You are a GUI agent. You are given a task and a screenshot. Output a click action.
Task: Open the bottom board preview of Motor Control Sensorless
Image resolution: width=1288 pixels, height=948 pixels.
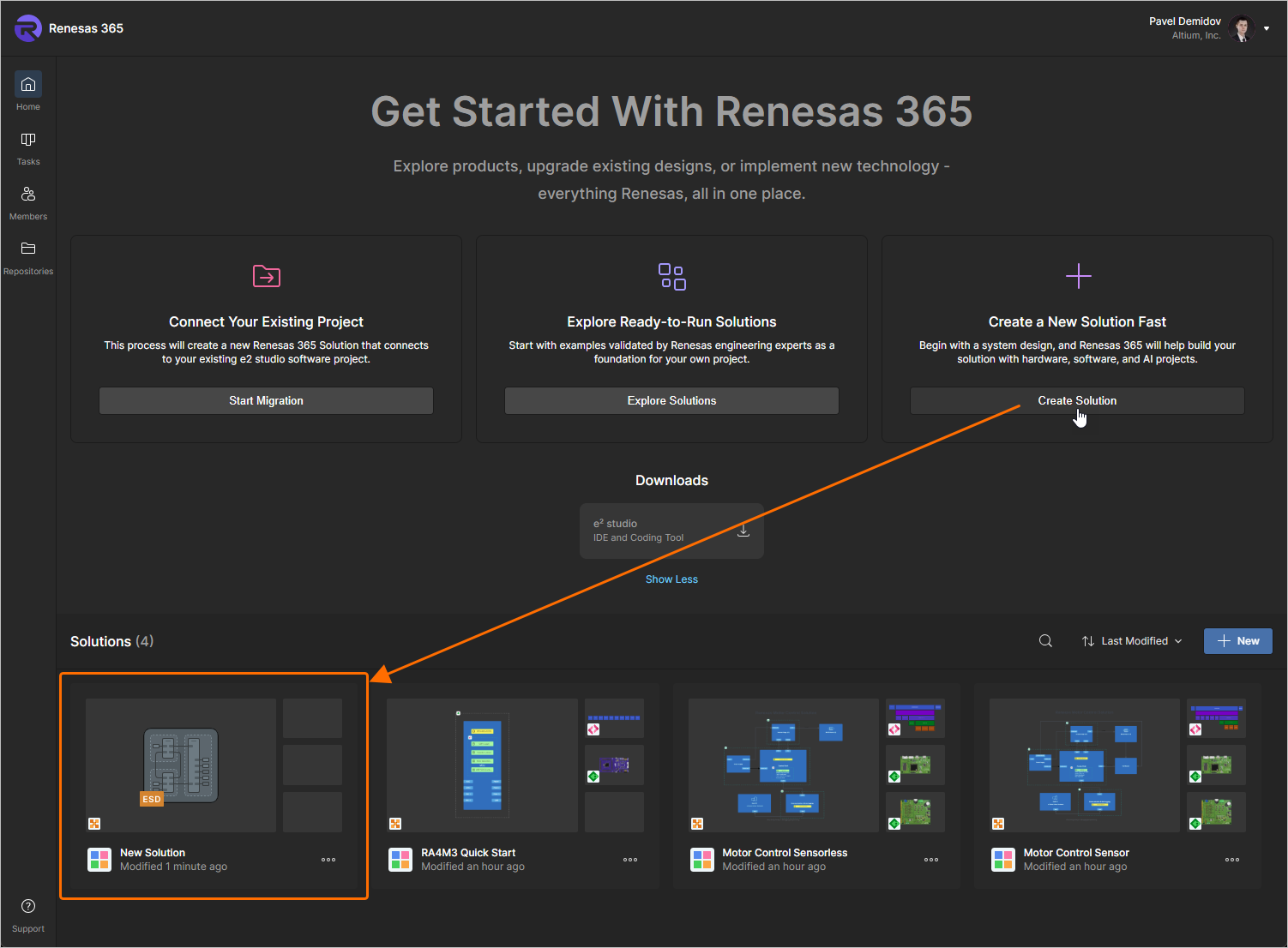pos(915,812)
